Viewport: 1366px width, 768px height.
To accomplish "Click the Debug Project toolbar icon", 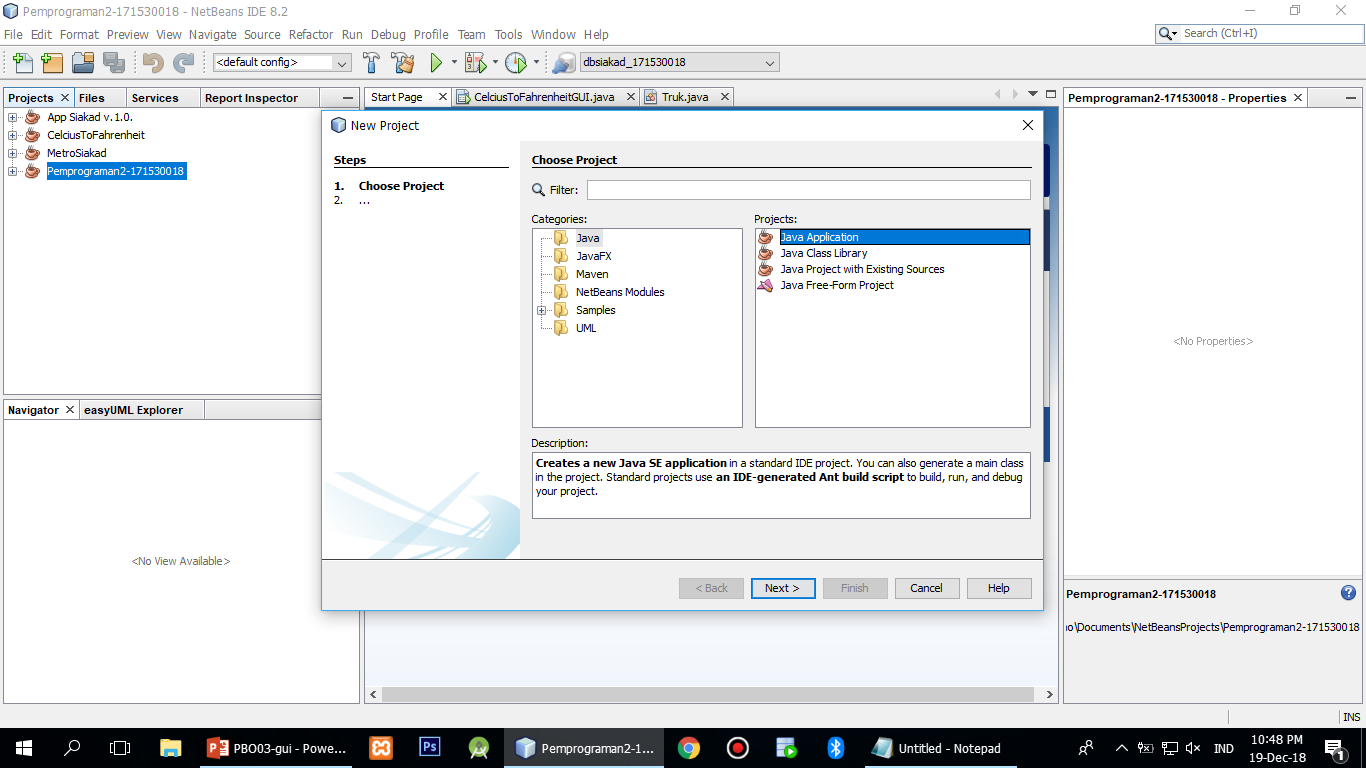I will pos(475,62).
